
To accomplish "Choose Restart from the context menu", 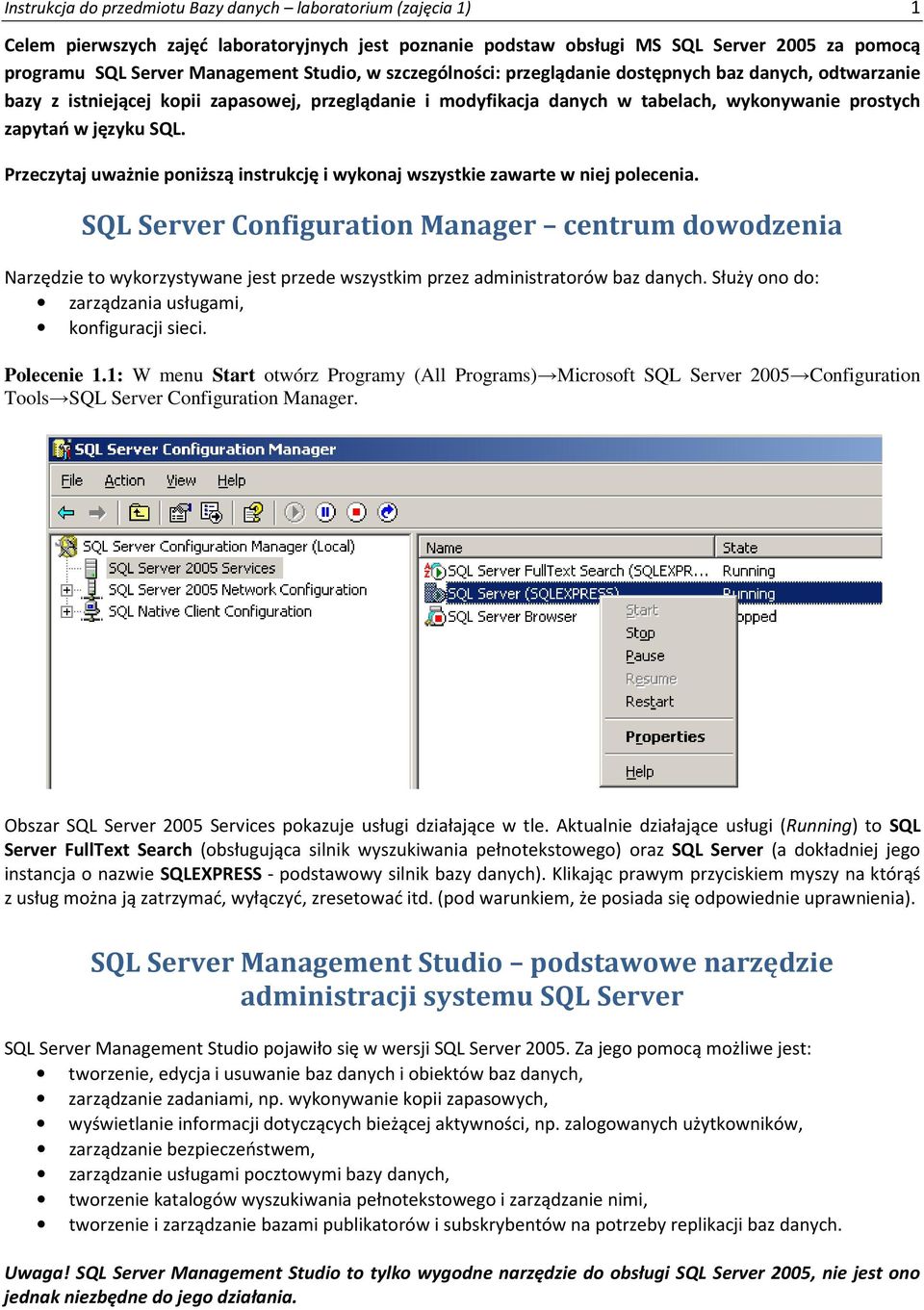I will 650,702.
